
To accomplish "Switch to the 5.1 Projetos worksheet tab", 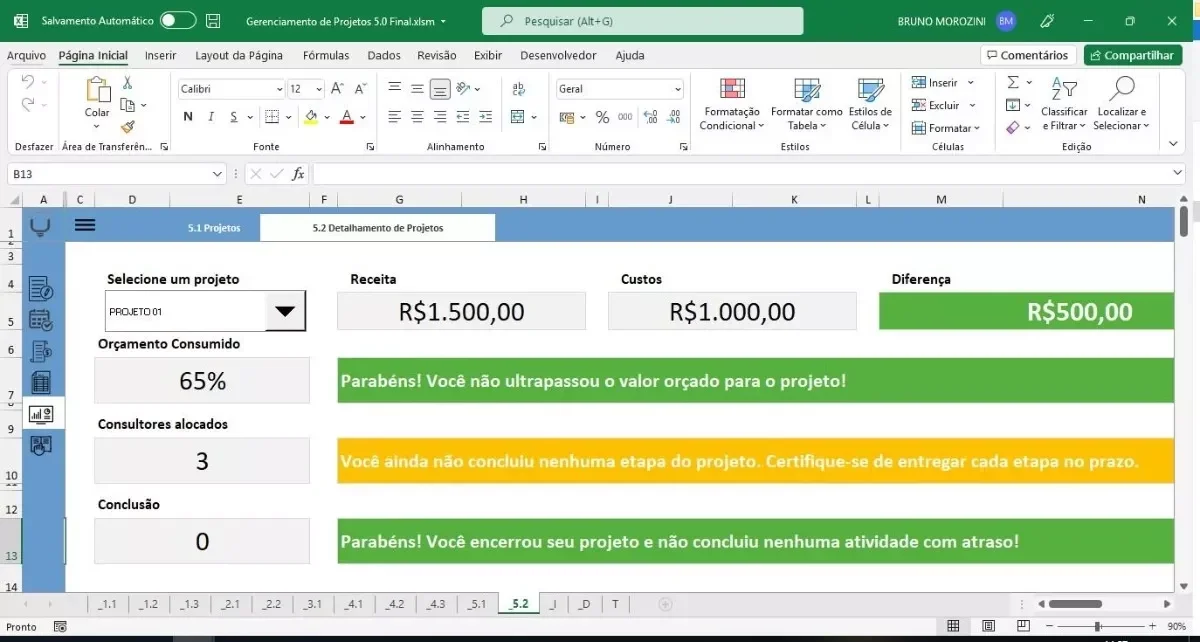I will point(214,228).
